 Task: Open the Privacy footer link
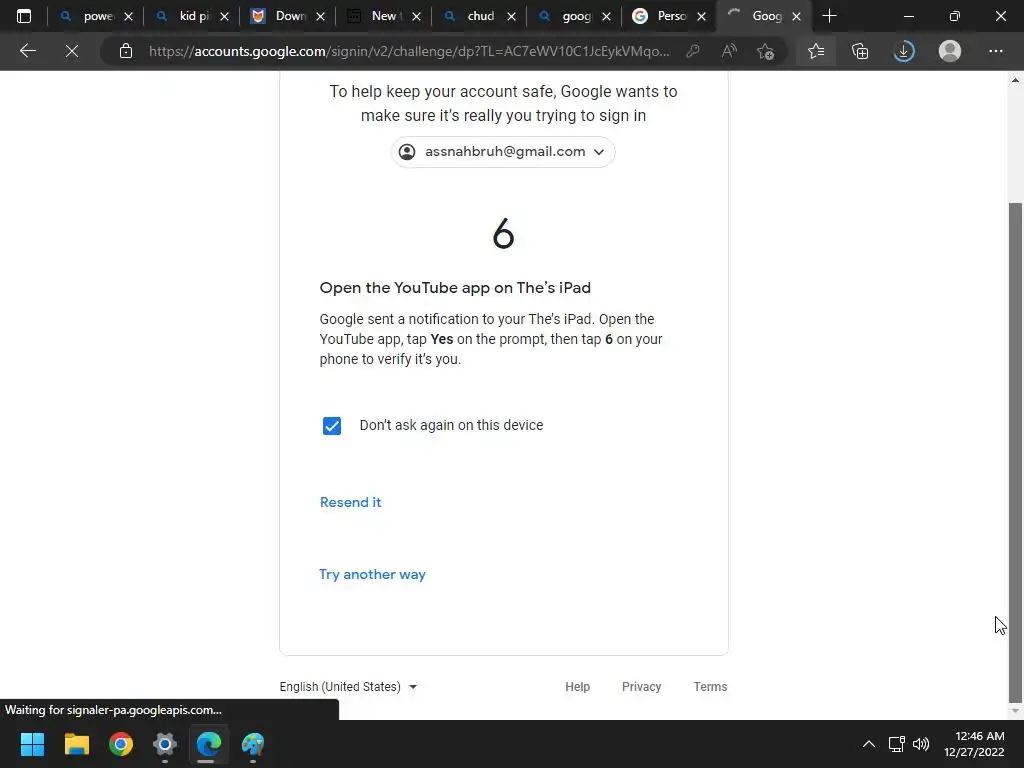click(641, 687)
